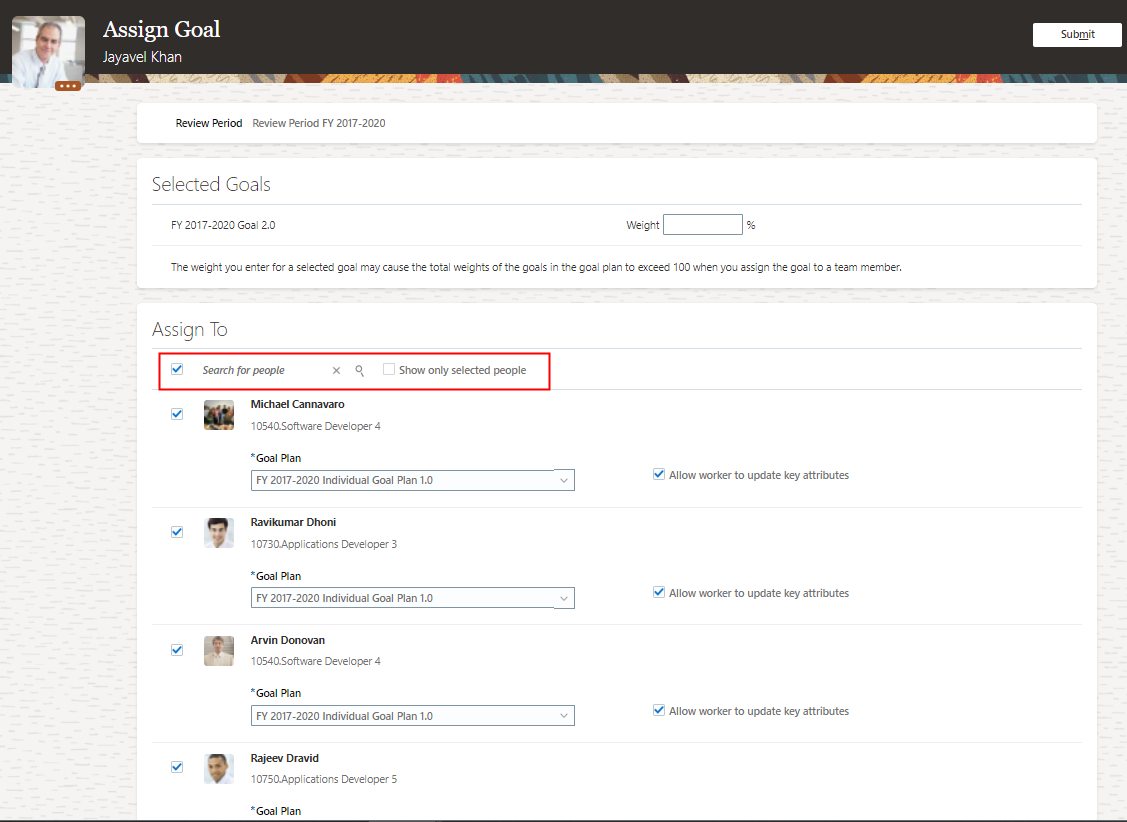
Task: Click 10750.Applications Developer 5 text
Action: click(x=323, y=779)
